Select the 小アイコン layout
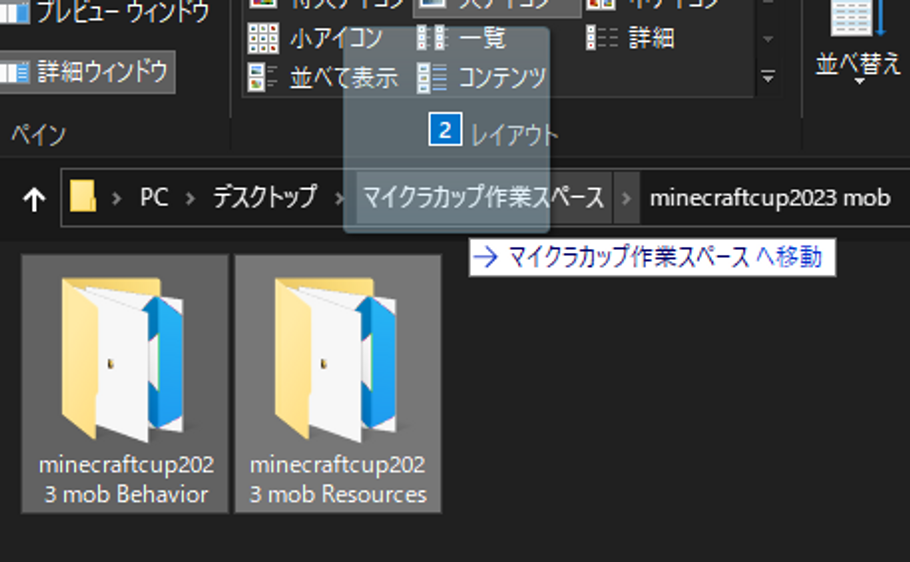The image size is (910, 562). coord(316,39)
